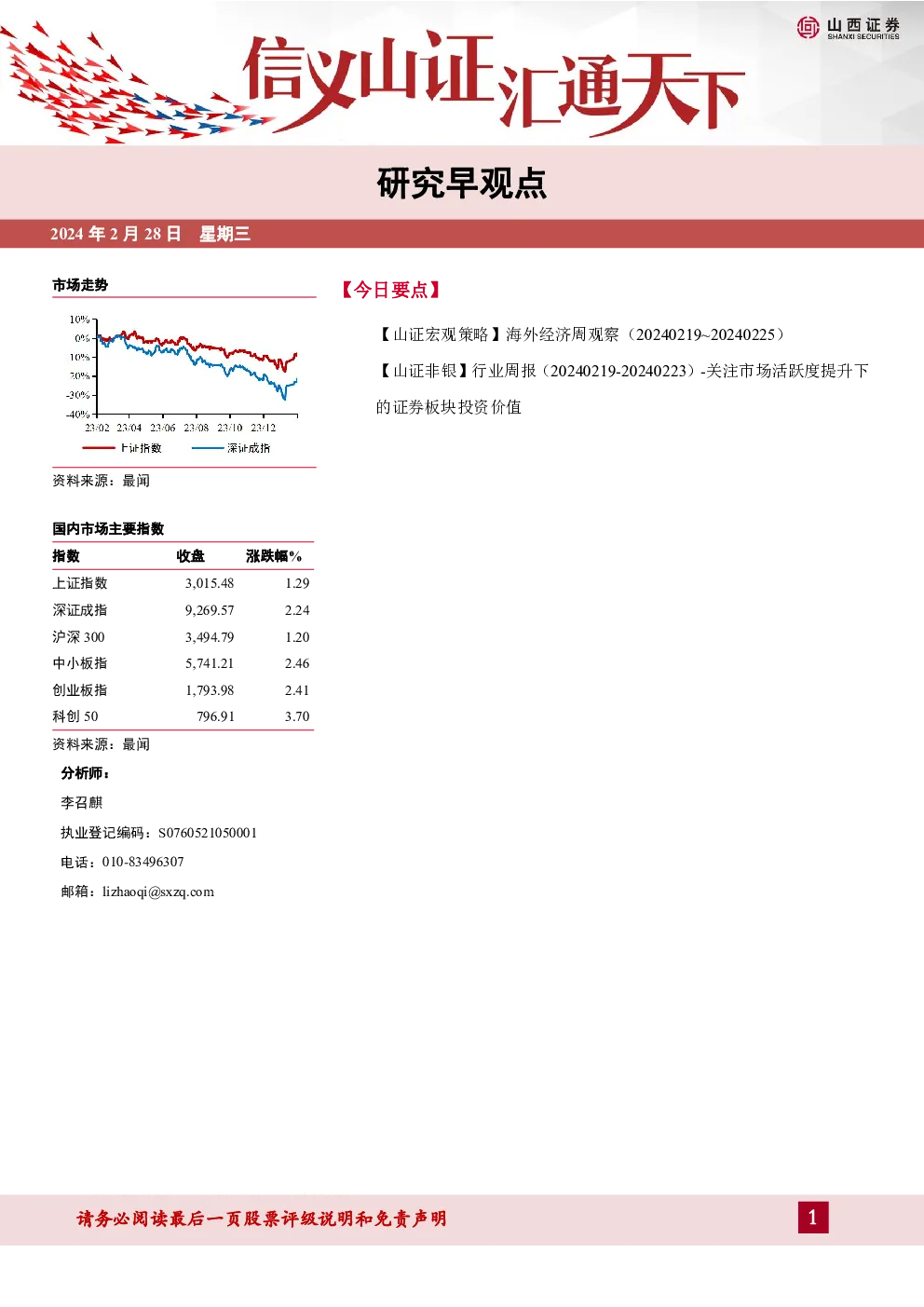Select the change value 1.29

297,583
